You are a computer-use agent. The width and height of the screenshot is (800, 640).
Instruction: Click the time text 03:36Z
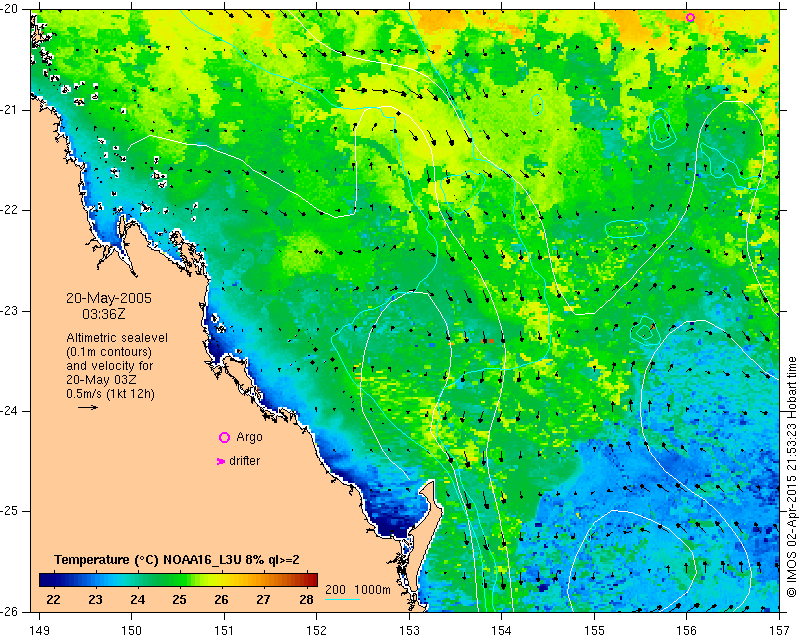(x=104, y=314)
